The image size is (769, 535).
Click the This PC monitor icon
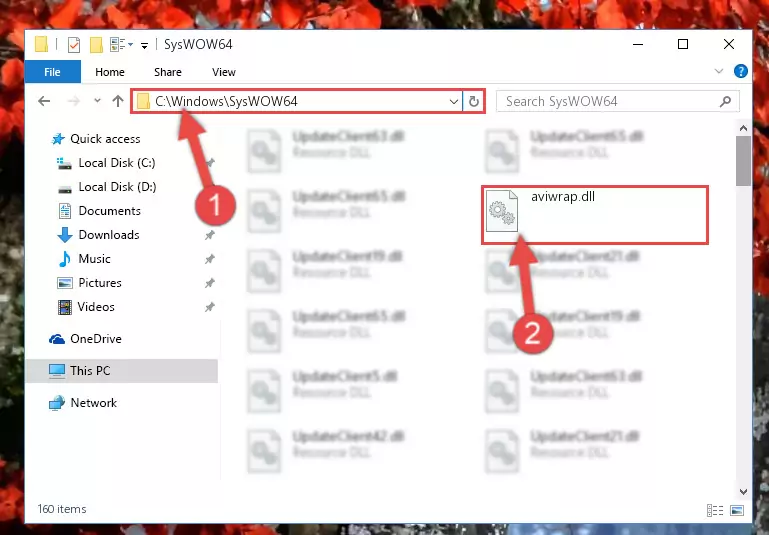57,371
